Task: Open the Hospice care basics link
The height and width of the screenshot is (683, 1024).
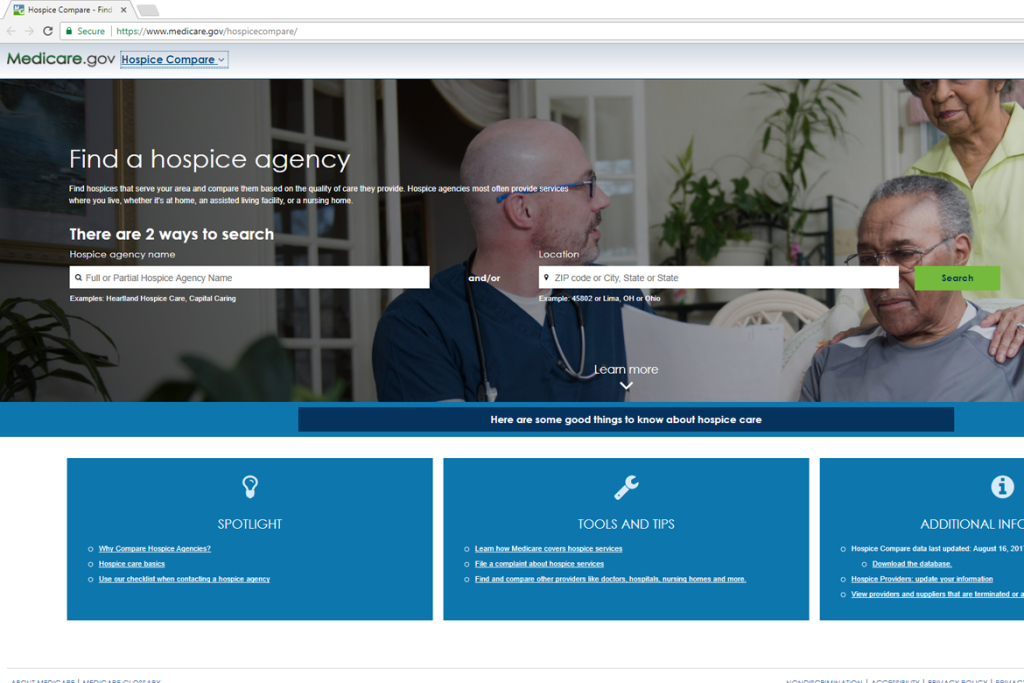Action: (132, 564)
